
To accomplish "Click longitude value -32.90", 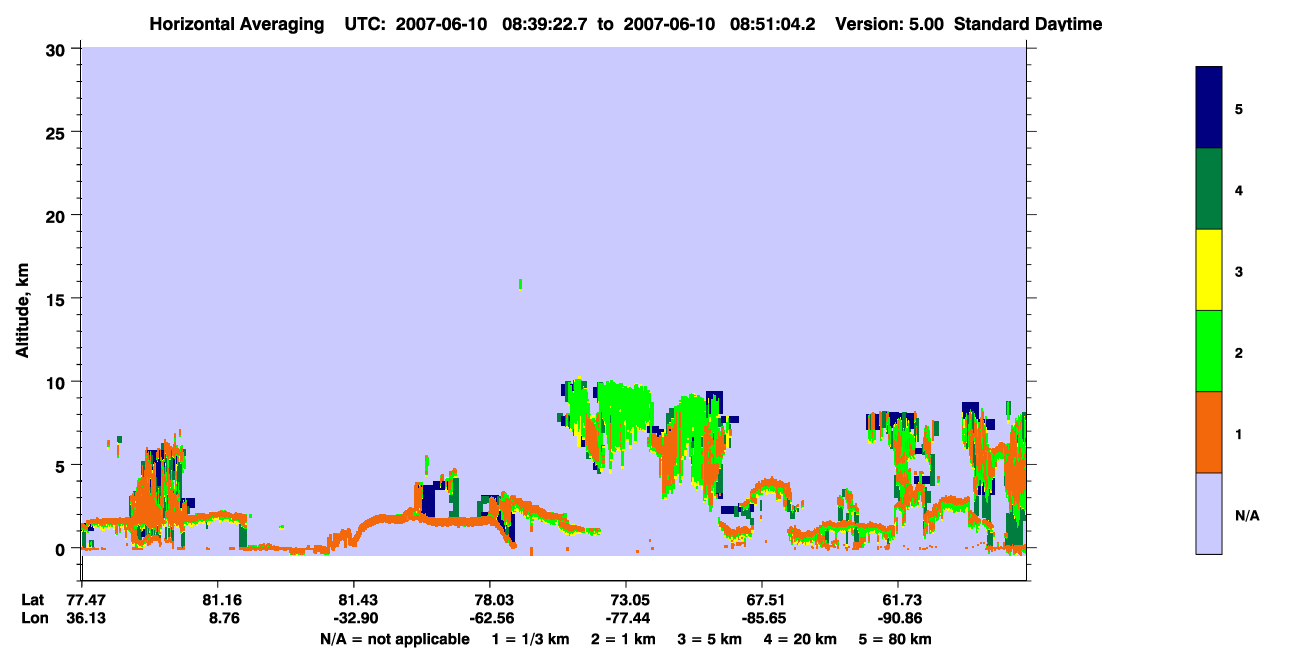I will pos(354,618).
